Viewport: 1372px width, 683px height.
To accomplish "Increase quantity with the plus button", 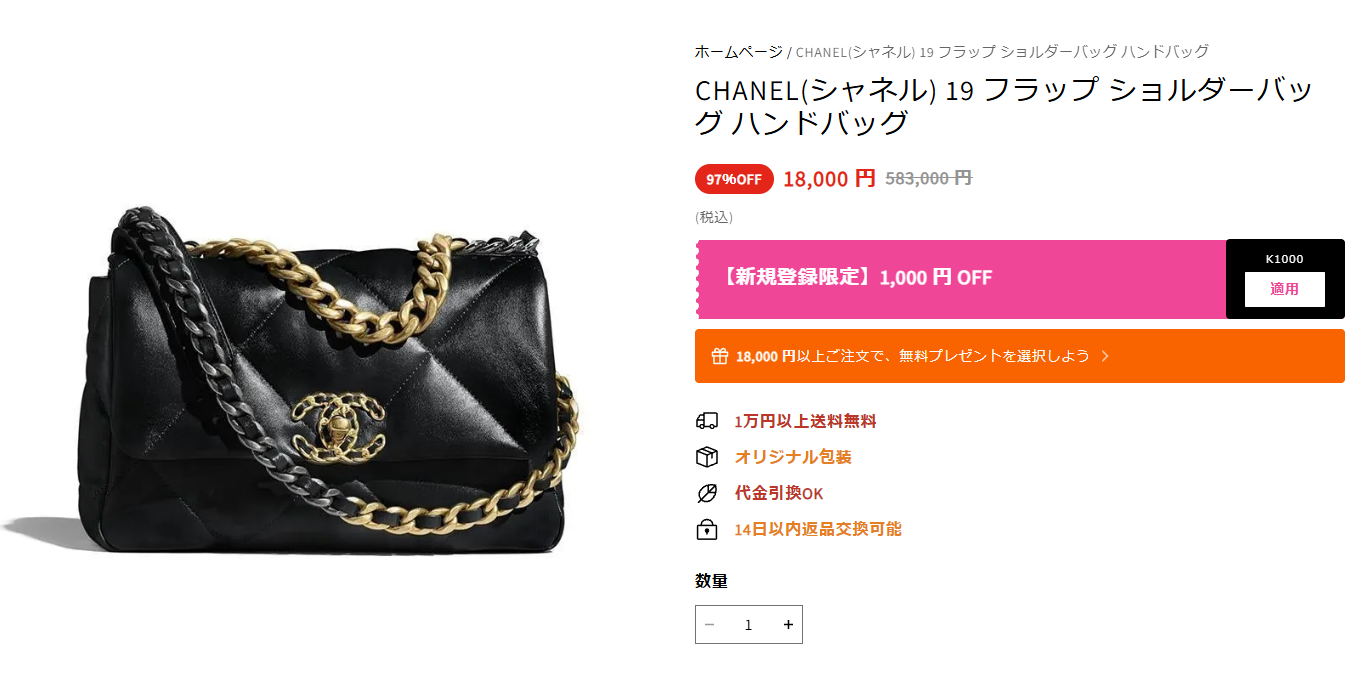I will tap(788, 625).
